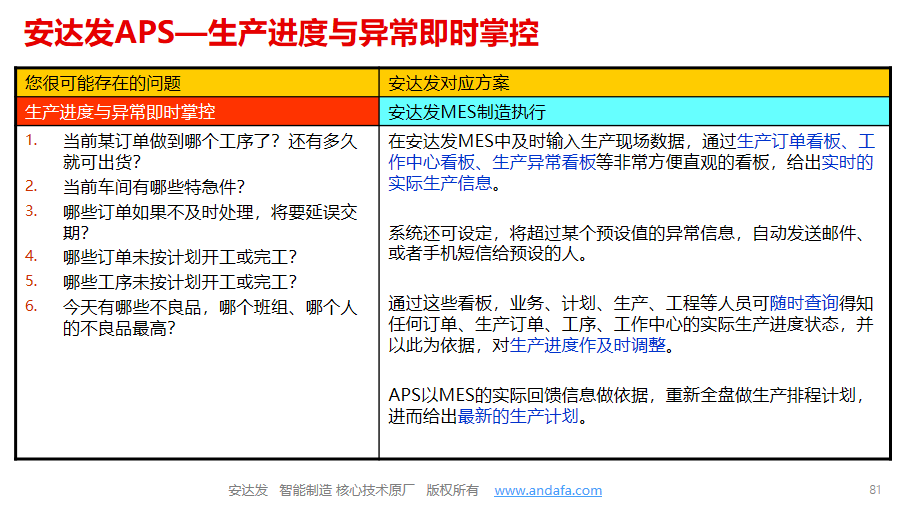Click cyan cell 安达发MES制造执行
Screen dimensions: 907x509
(x=635, y=111)
